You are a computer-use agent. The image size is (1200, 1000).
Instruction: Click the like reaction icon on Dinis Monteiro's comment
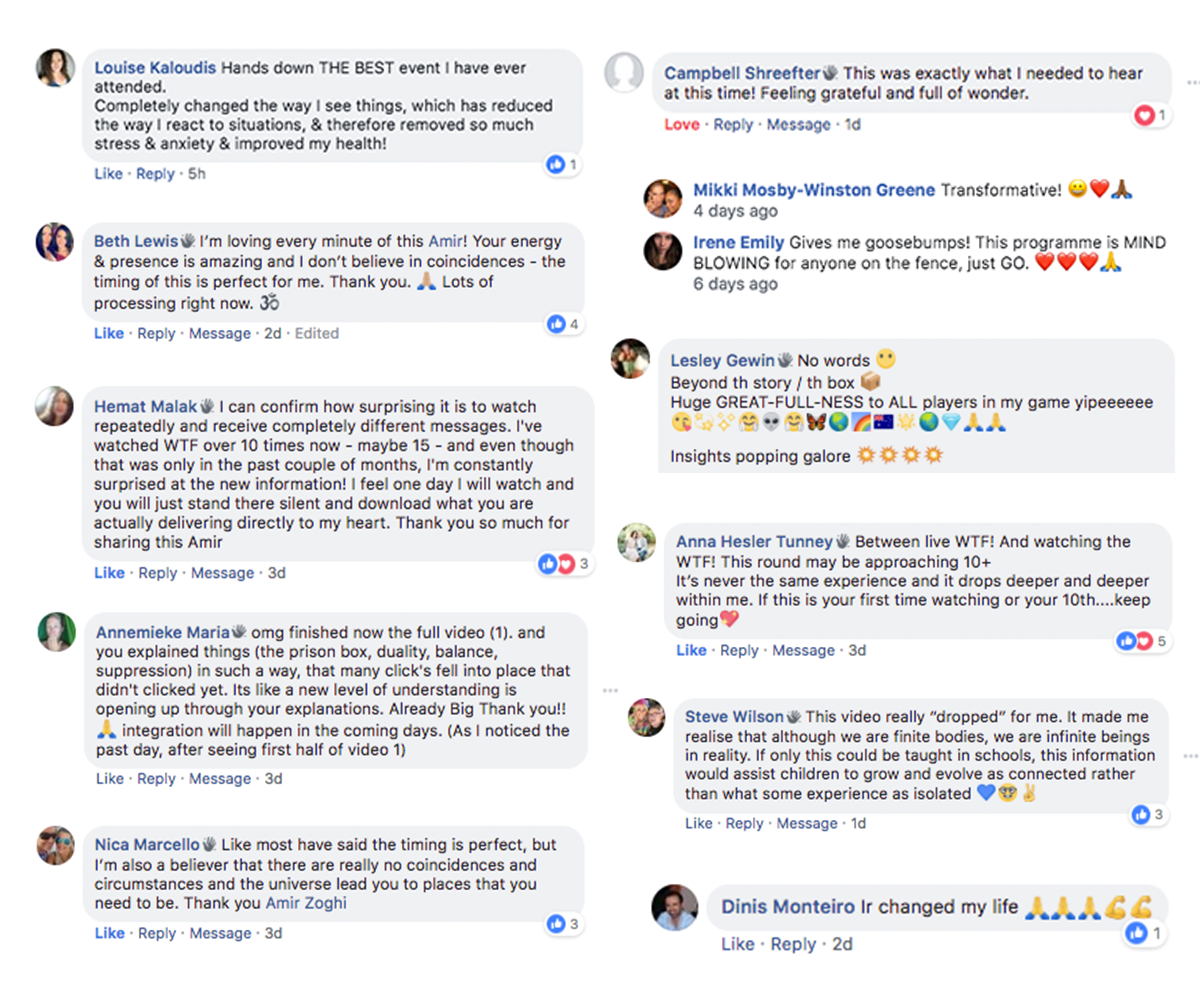pyautogui.click(x=1136, y=933)
